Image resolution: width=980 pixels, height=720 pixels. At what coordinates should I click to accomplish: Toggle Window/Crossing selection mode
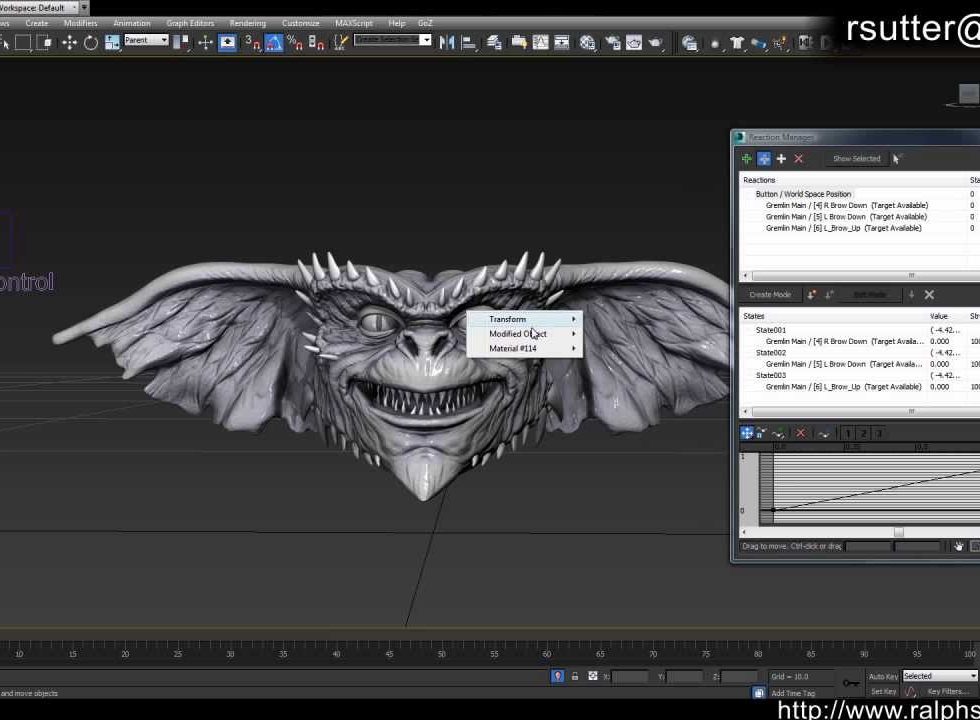click(44, 42)
